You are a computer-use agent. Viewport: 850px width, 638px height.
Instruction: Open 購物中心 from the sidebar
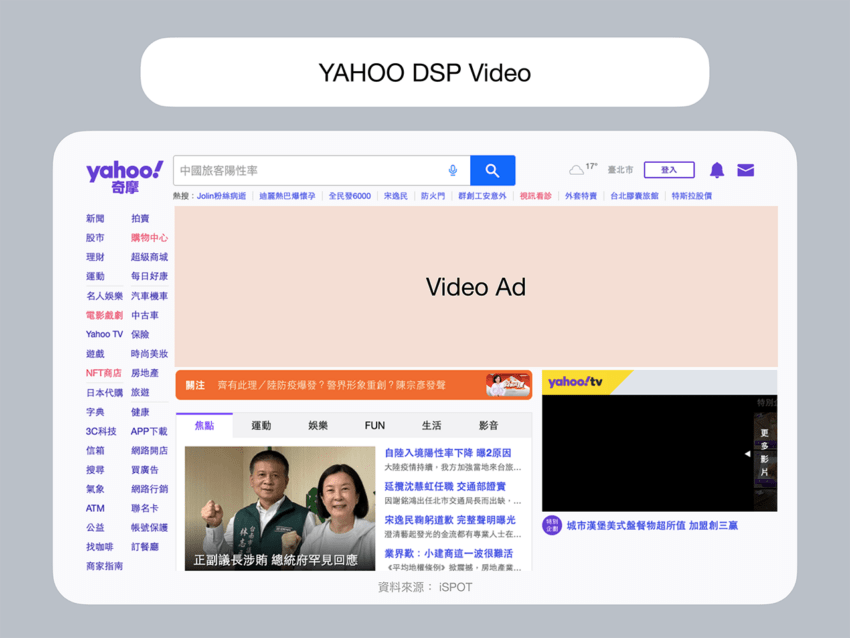pos(148,237)
